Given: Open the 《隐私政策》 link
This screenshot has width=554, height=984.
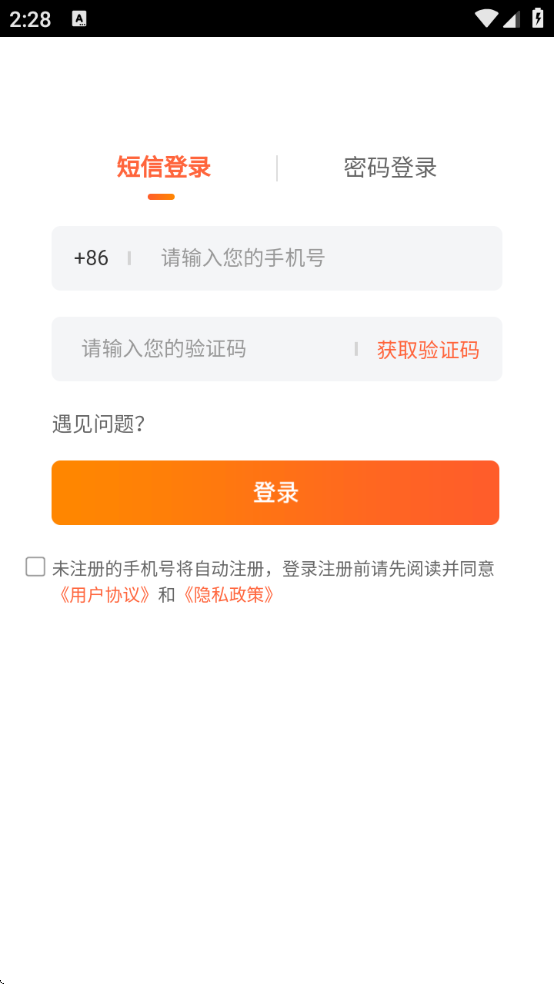Looking at the screenshot, I should point(226,595).
